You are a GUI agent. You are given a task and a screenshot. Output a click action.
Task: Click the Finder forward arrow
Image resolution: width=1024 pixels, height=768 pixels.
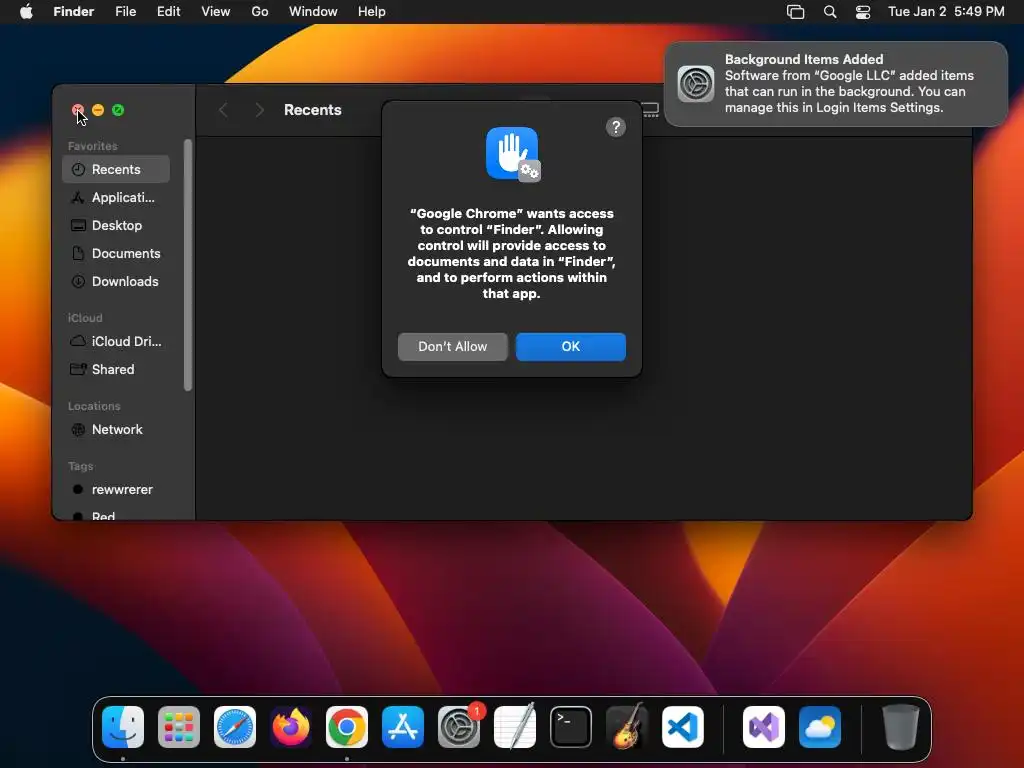(x=259, y=110)
